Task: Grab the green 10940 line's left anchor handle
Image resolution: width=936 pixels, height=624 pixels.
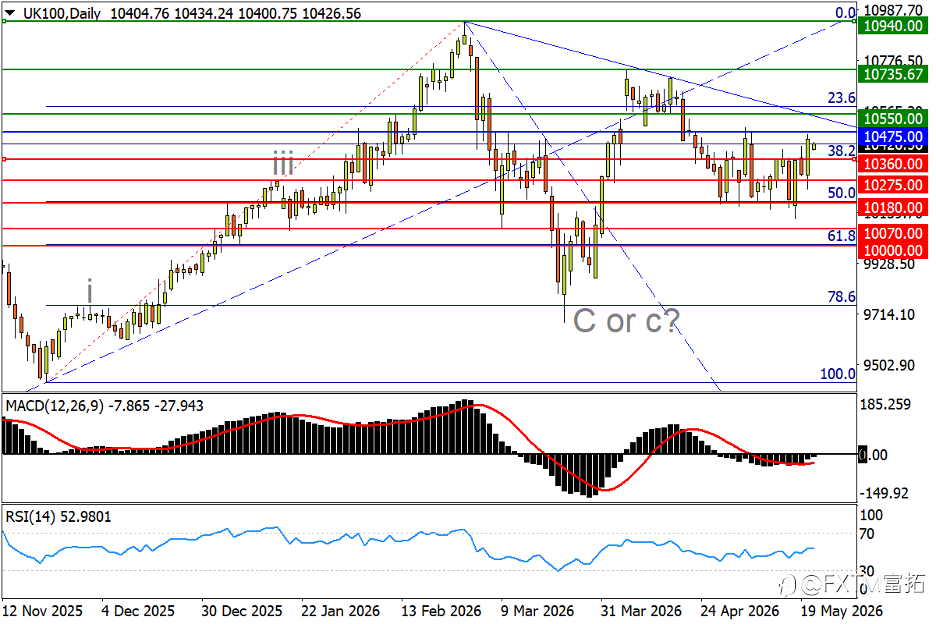Action: (x=4, y=21)
